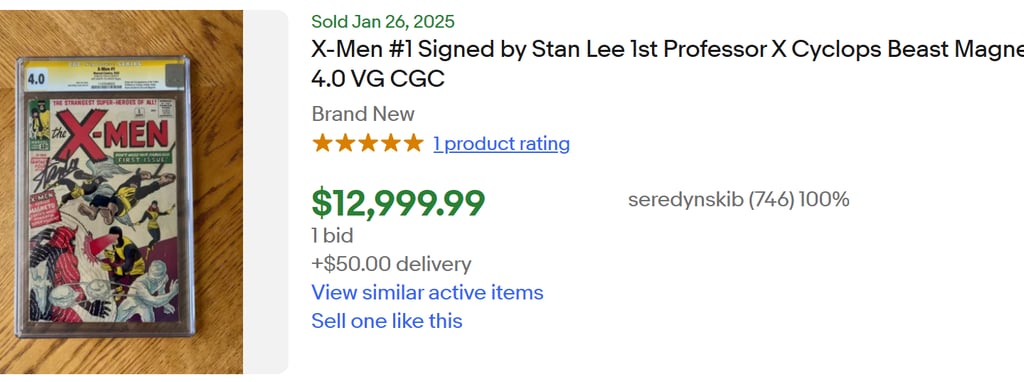Click View similar active items
Viewport: 1024px width, 382px height.
[427, 292]
